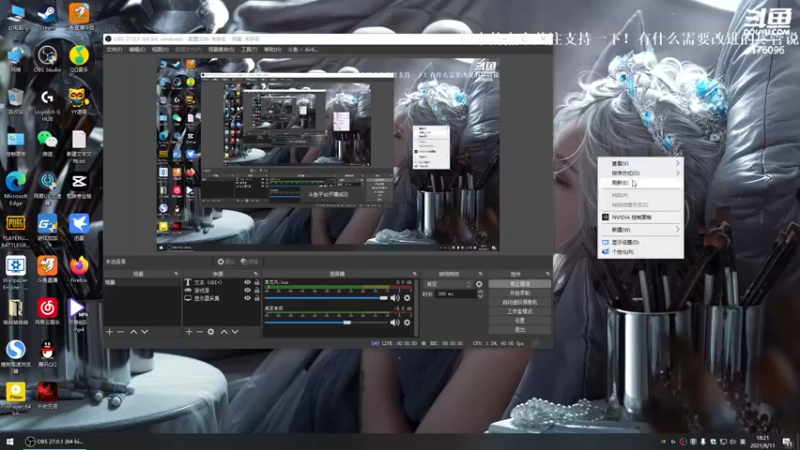Open QQ Music desktop icon
This screenshot has width=800, height=450.
point(79,58)
